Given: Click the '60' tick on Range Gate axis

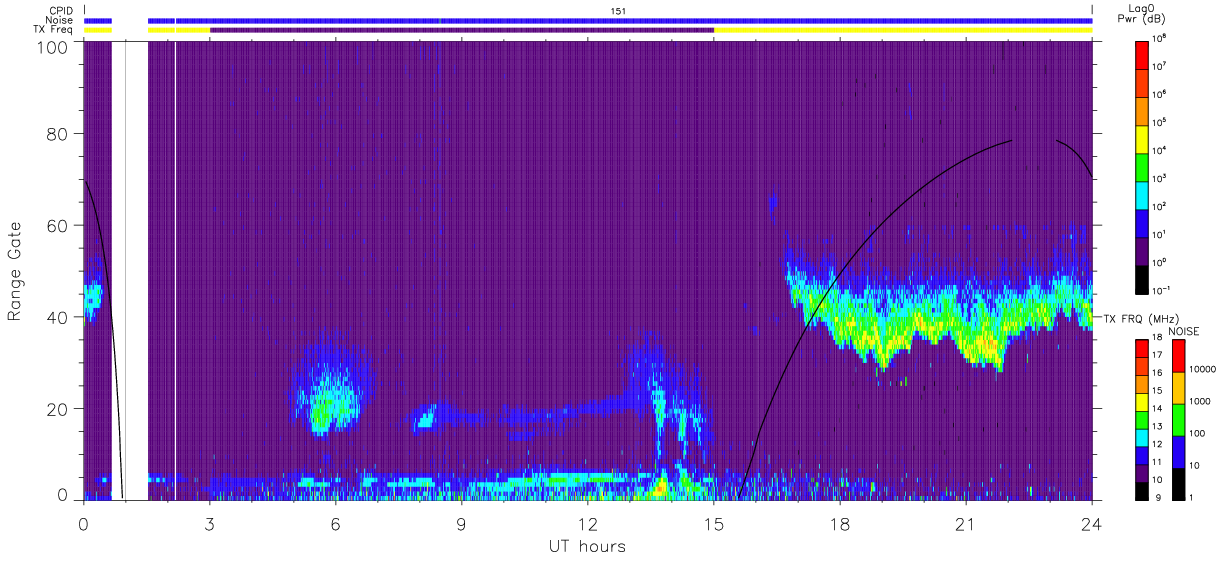Looking at the screenshot, I should click(x=59, y=225).
